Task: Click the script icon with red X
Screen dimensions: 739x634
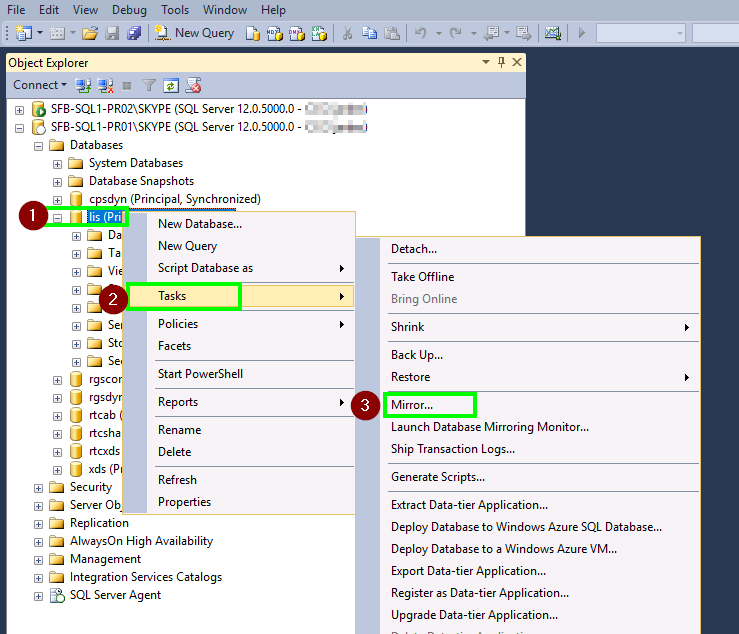Action: [193, 85]
